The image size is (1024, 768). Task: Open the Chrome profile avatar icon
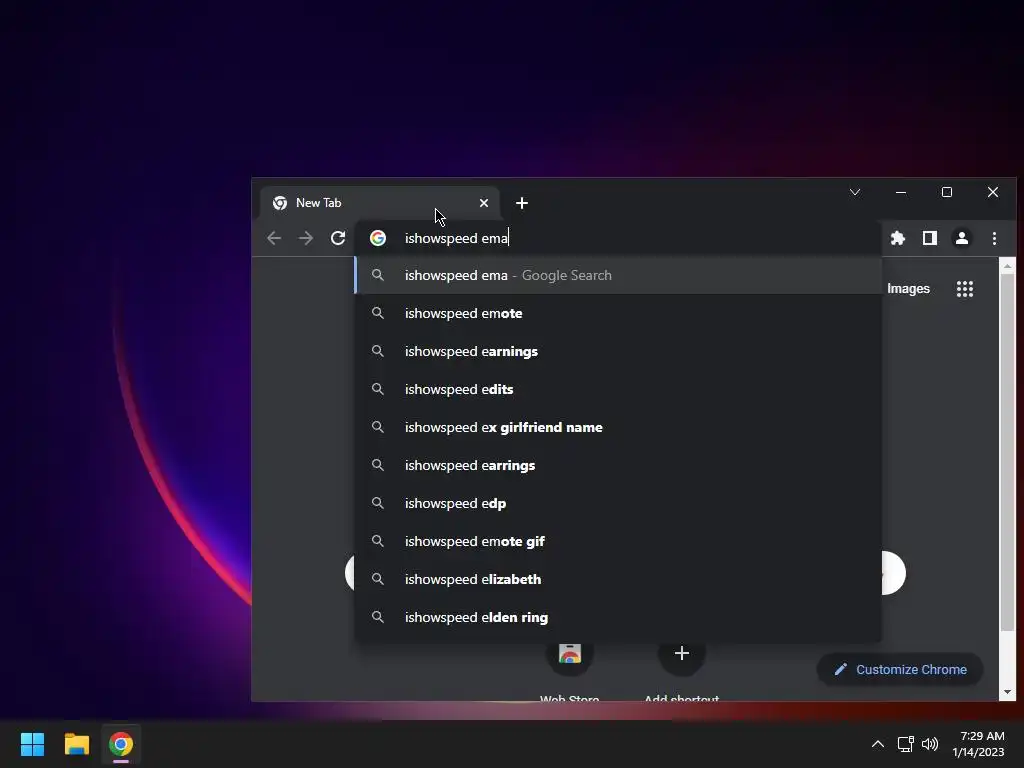(962, 238)
